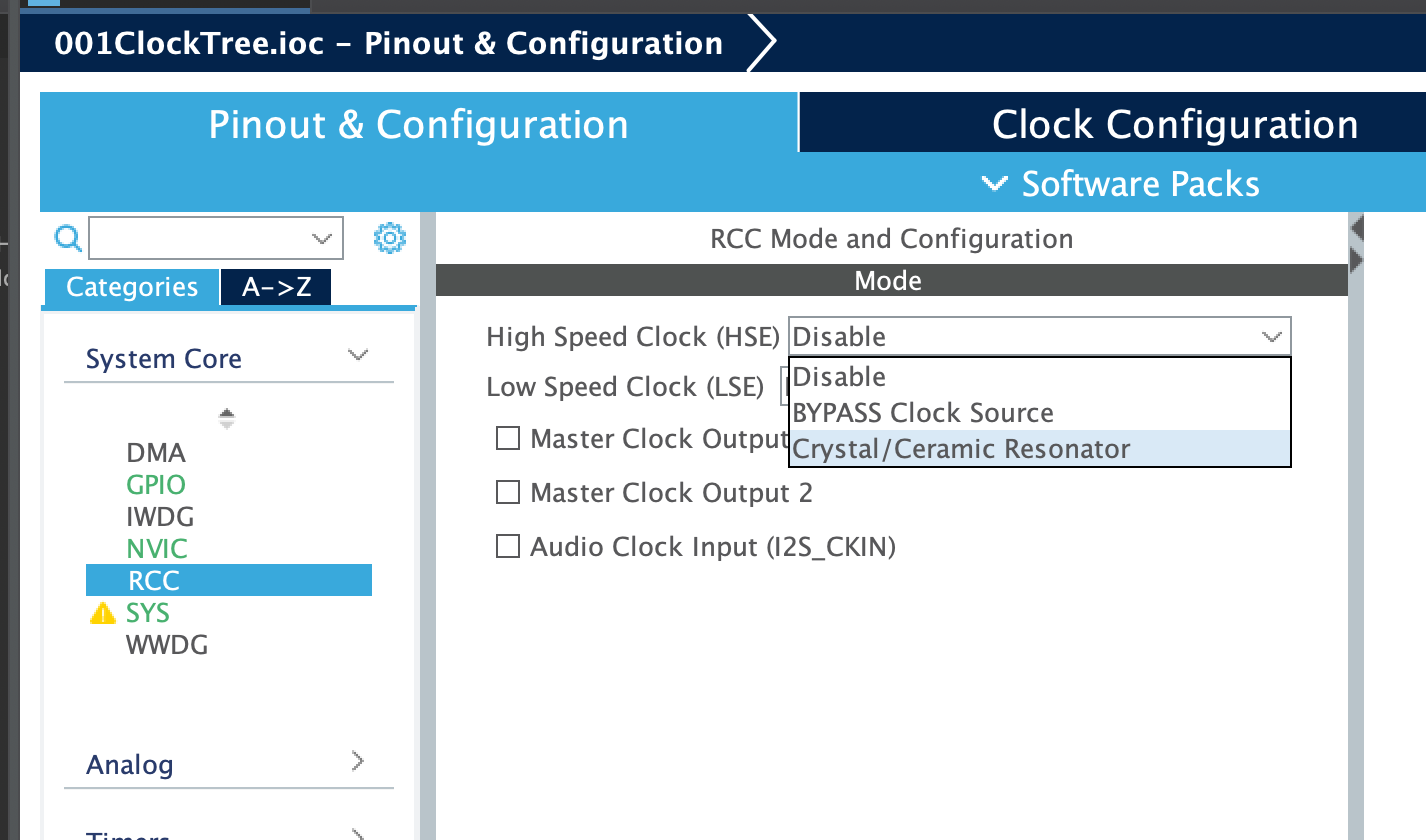Click the search magnifier icon
Image resolution: width=1426 pixels, height=840 pixels.
(x=68, y=238)
